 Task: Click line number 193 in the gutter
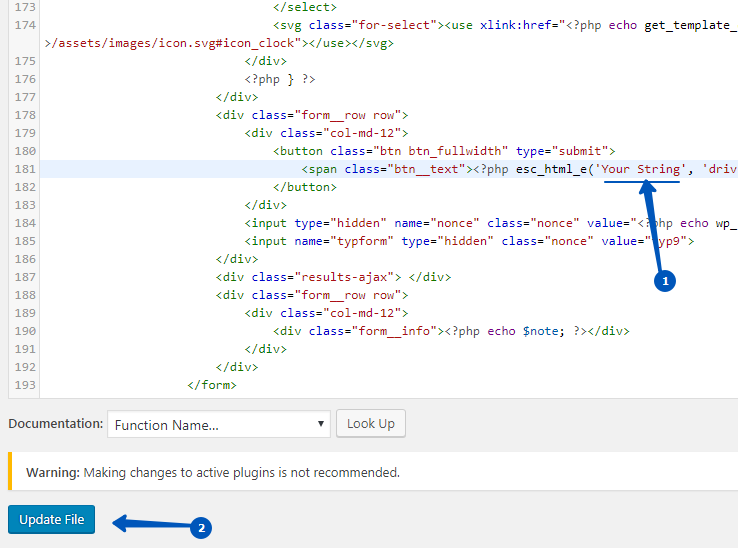click(22, 384)
